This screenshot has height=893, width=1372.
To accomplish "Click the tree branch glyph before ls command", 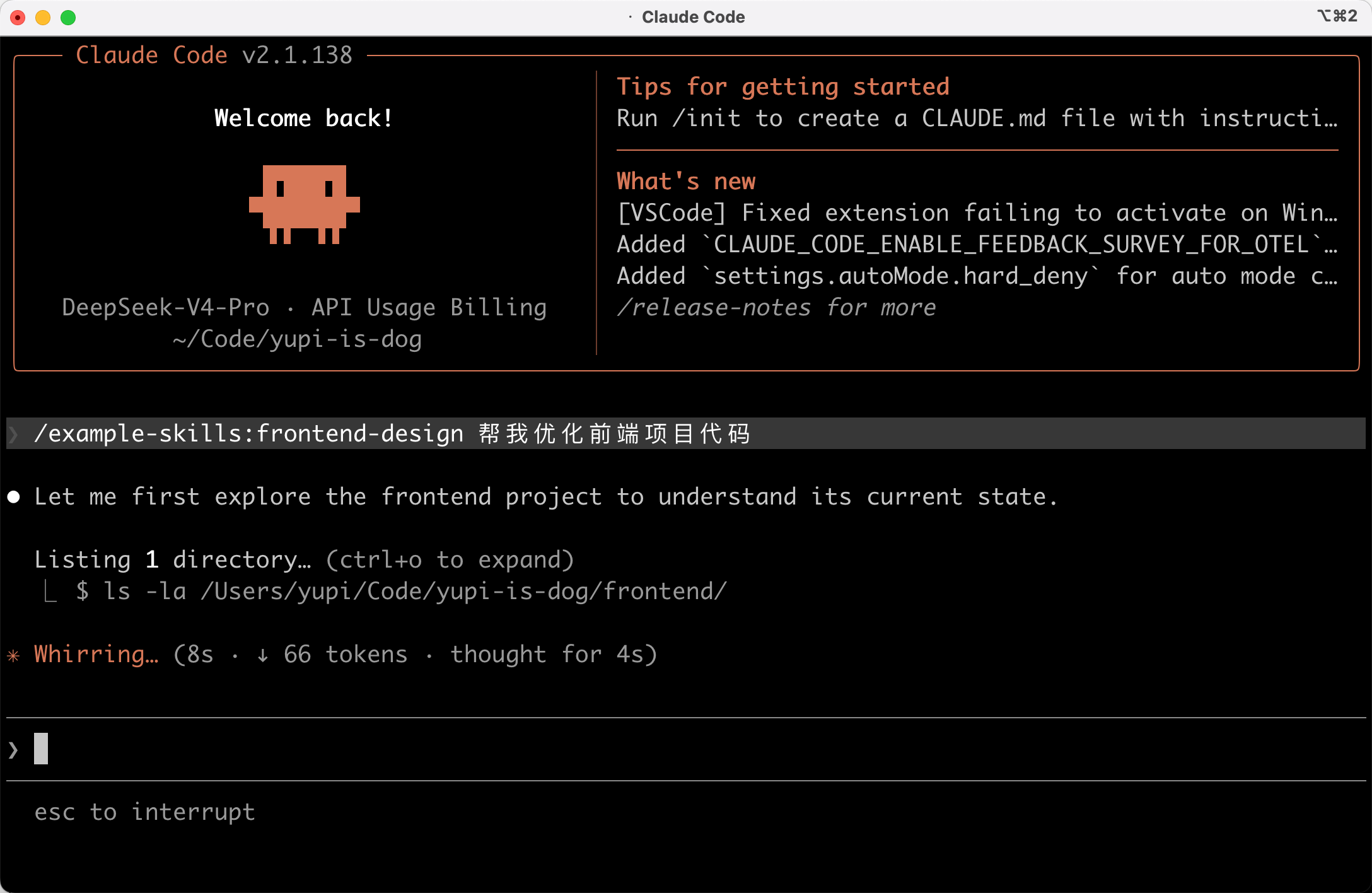I will (50, 592).
